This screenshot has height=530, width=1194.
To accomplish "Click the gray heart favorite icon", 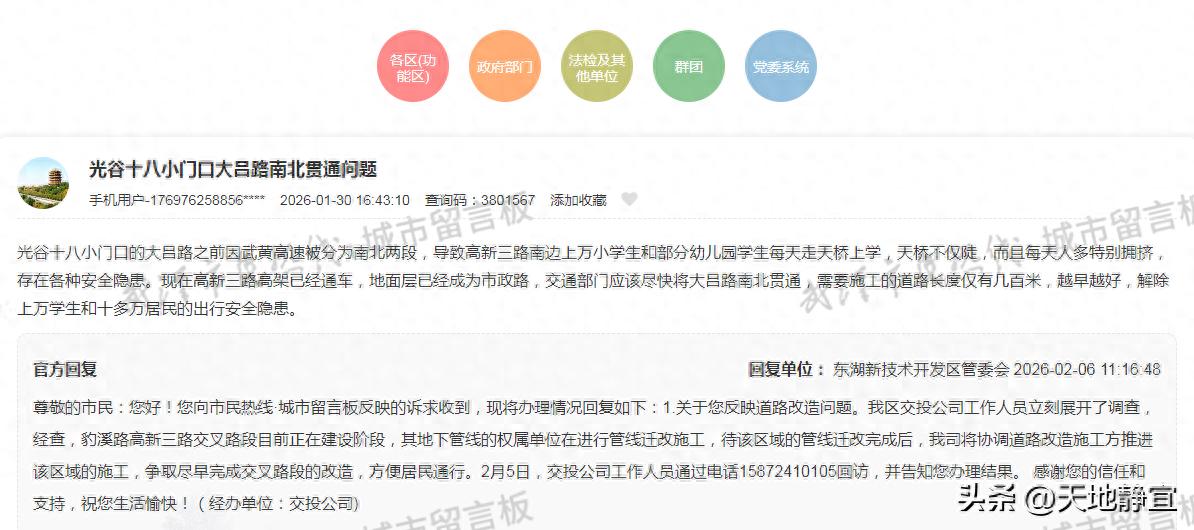I will click(629, 200).
